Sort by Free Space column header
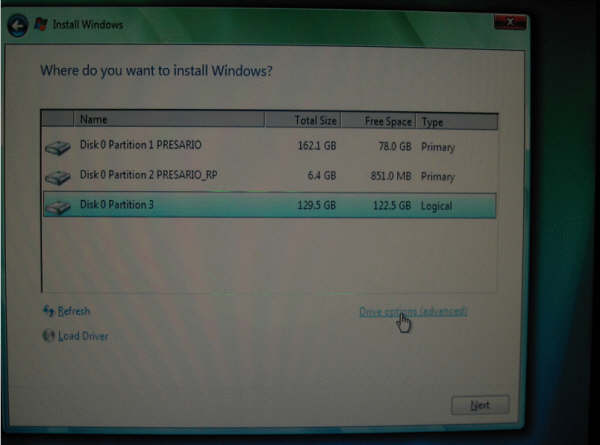This screenshot has height=445, width=600. coord(378,121)
